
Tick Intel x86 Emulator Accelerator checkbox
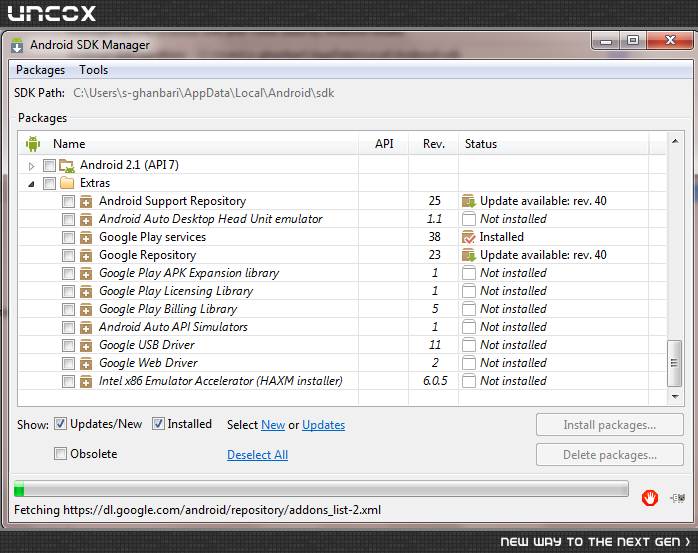(x=68, y=381)
